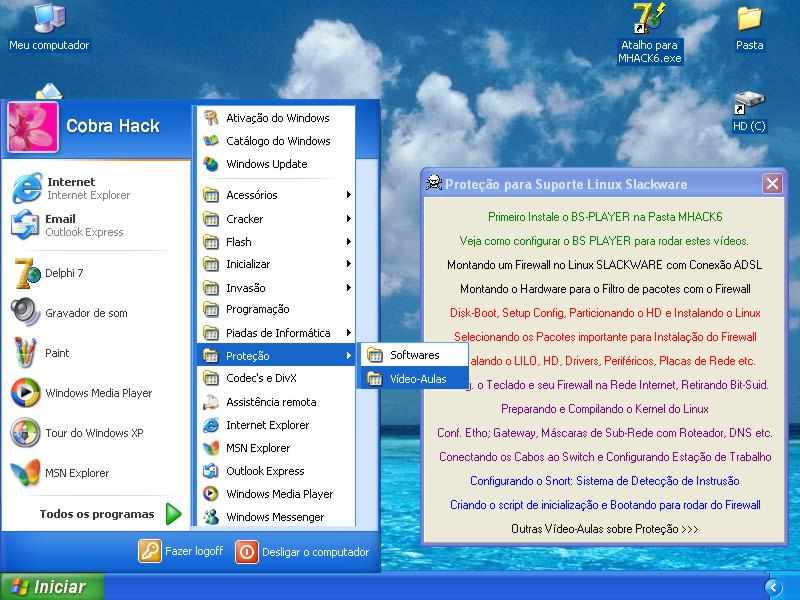This screenshot has height=600, width=800.
Task: Click Fazer logoff button
Action: pyautogui.click(x=182, y=551)
